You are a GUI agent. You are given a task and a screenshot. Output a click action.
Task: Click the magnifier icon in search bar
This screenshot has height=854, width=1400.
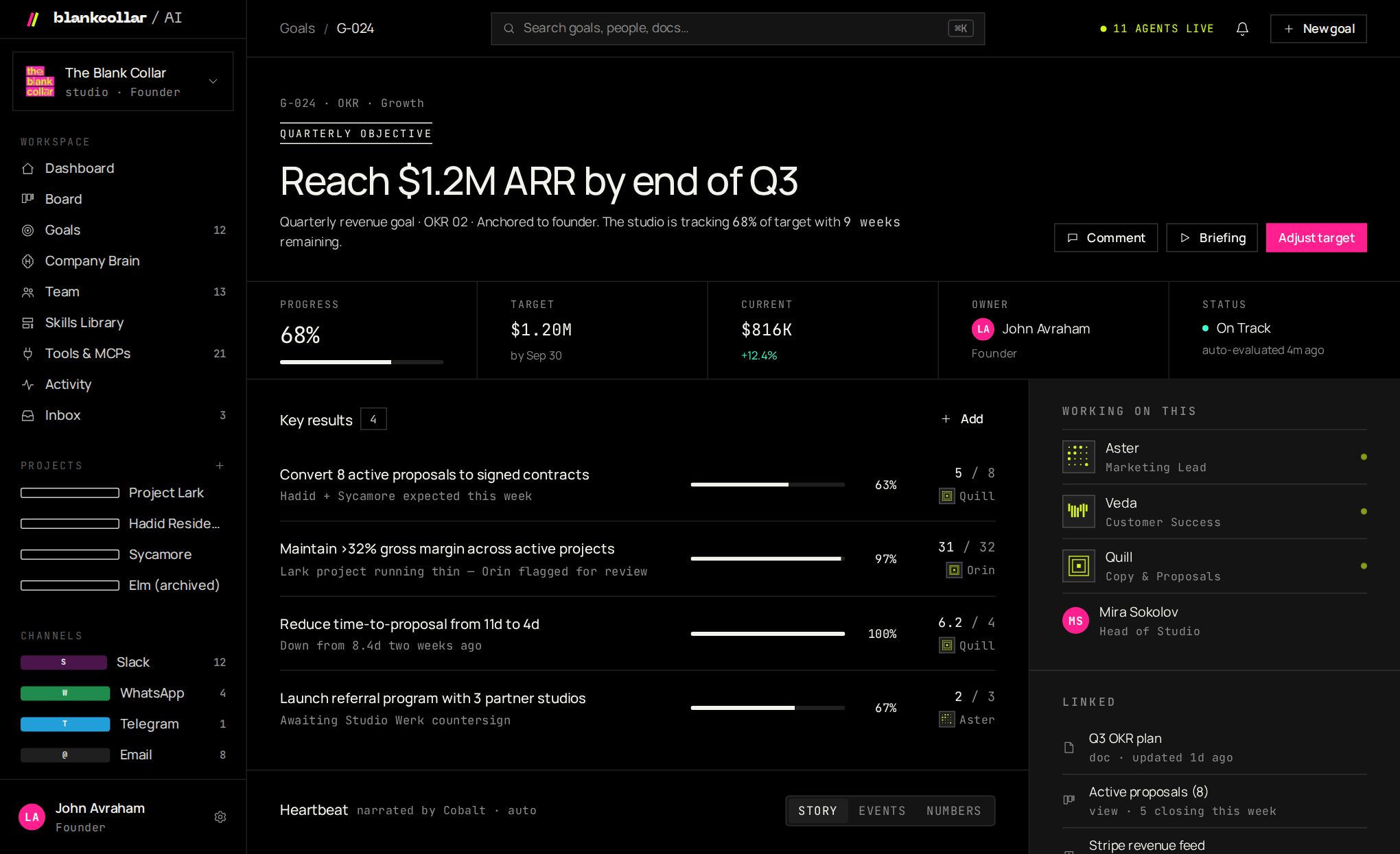tap(509, 29)
